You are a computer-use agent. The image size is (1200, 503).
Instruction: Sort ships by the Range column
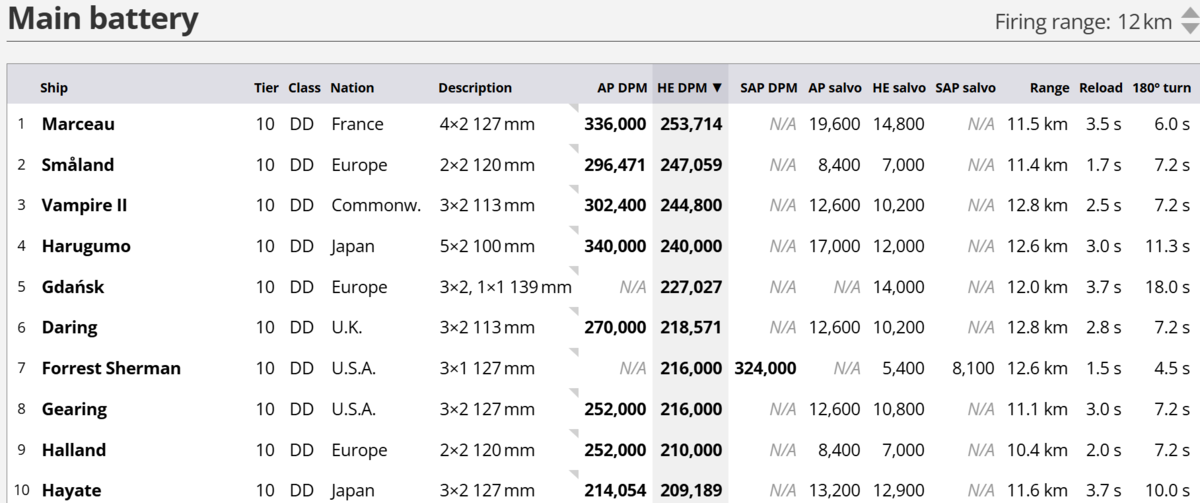click(1050, 88)
